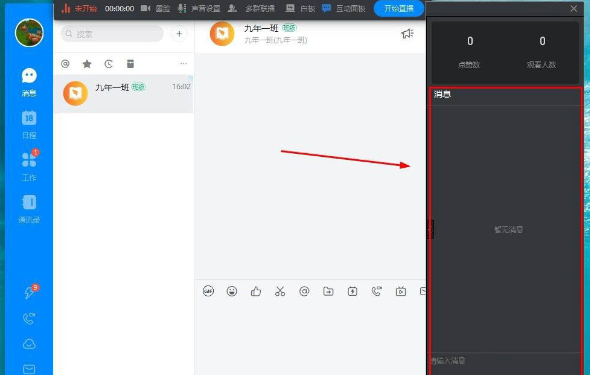
Task: Select the 九年一班 conversation in list
Action: [x=123, y=94]
